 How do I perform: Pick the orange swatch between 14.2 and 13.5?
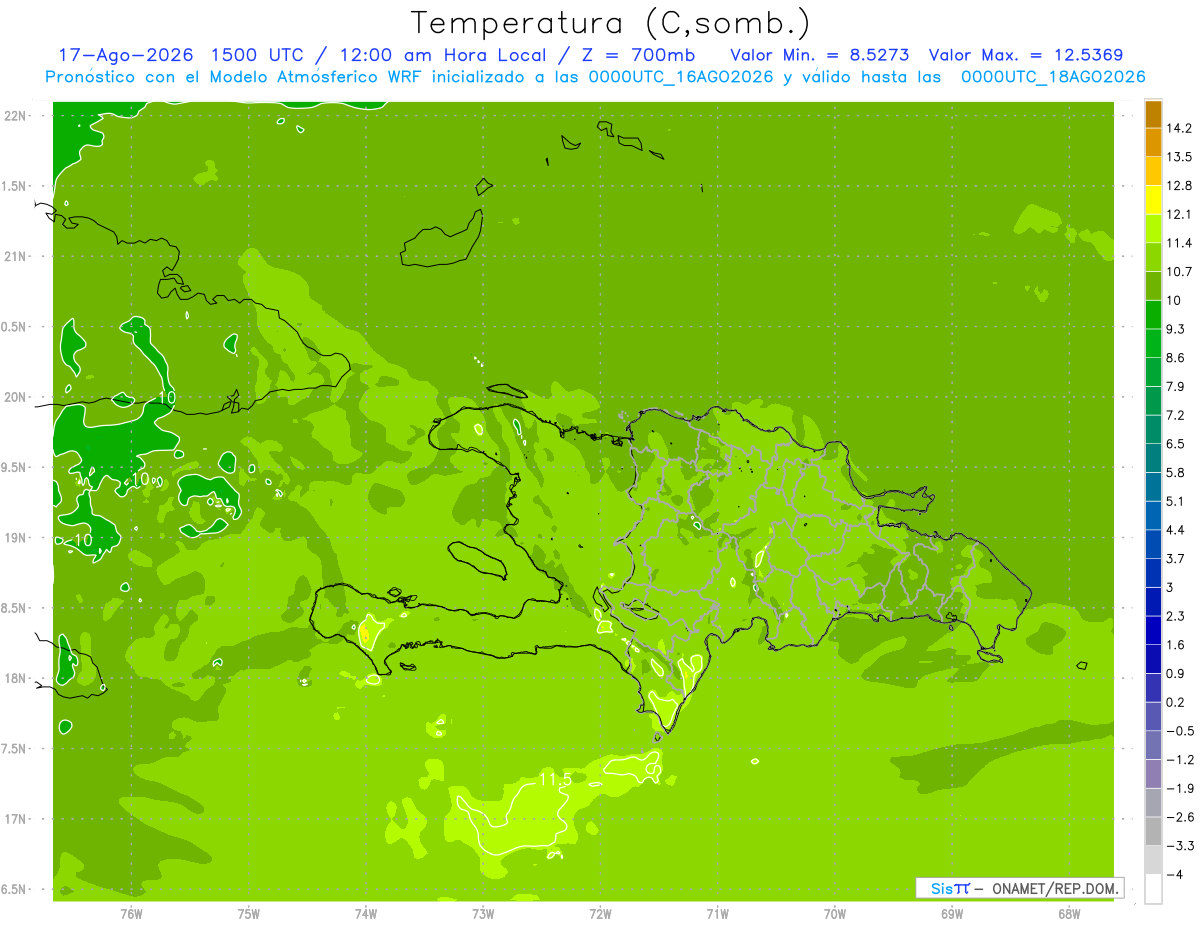tap(1153, 143)
